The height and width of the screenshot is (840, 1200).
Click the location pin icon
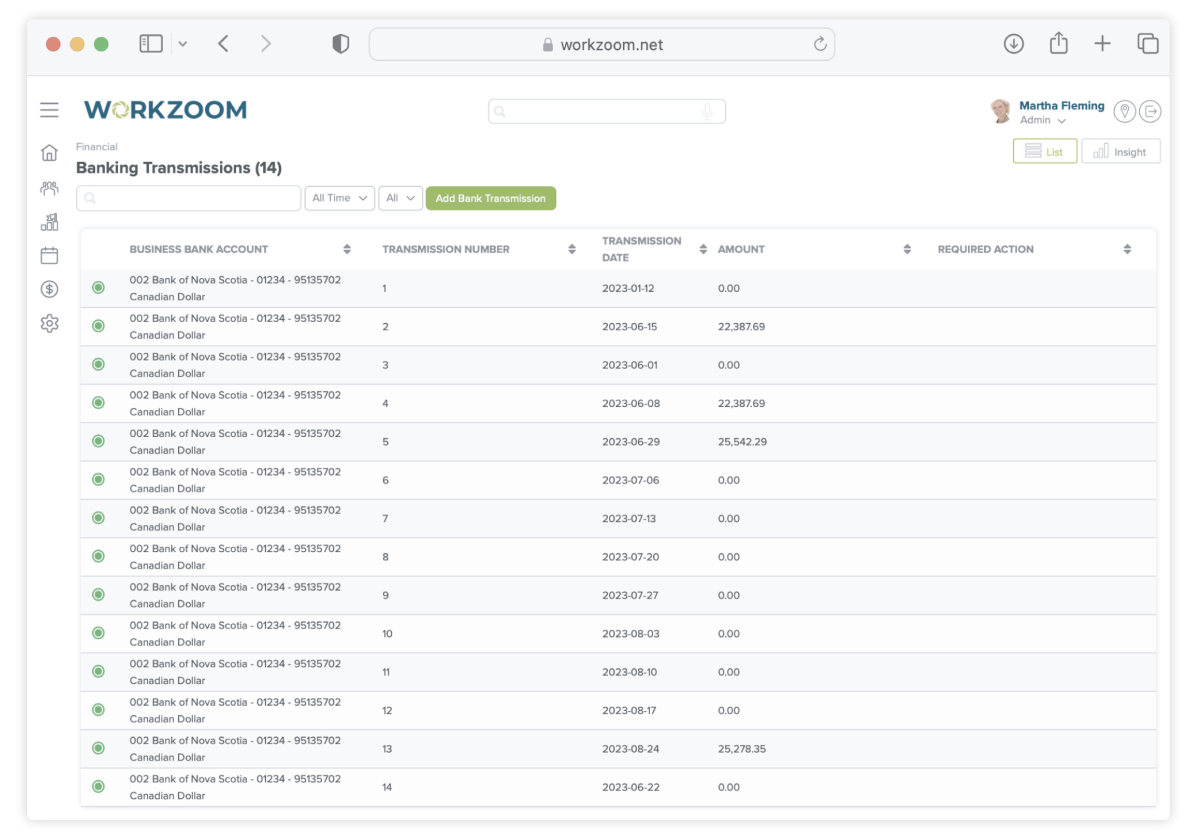tap(1124, 111)
